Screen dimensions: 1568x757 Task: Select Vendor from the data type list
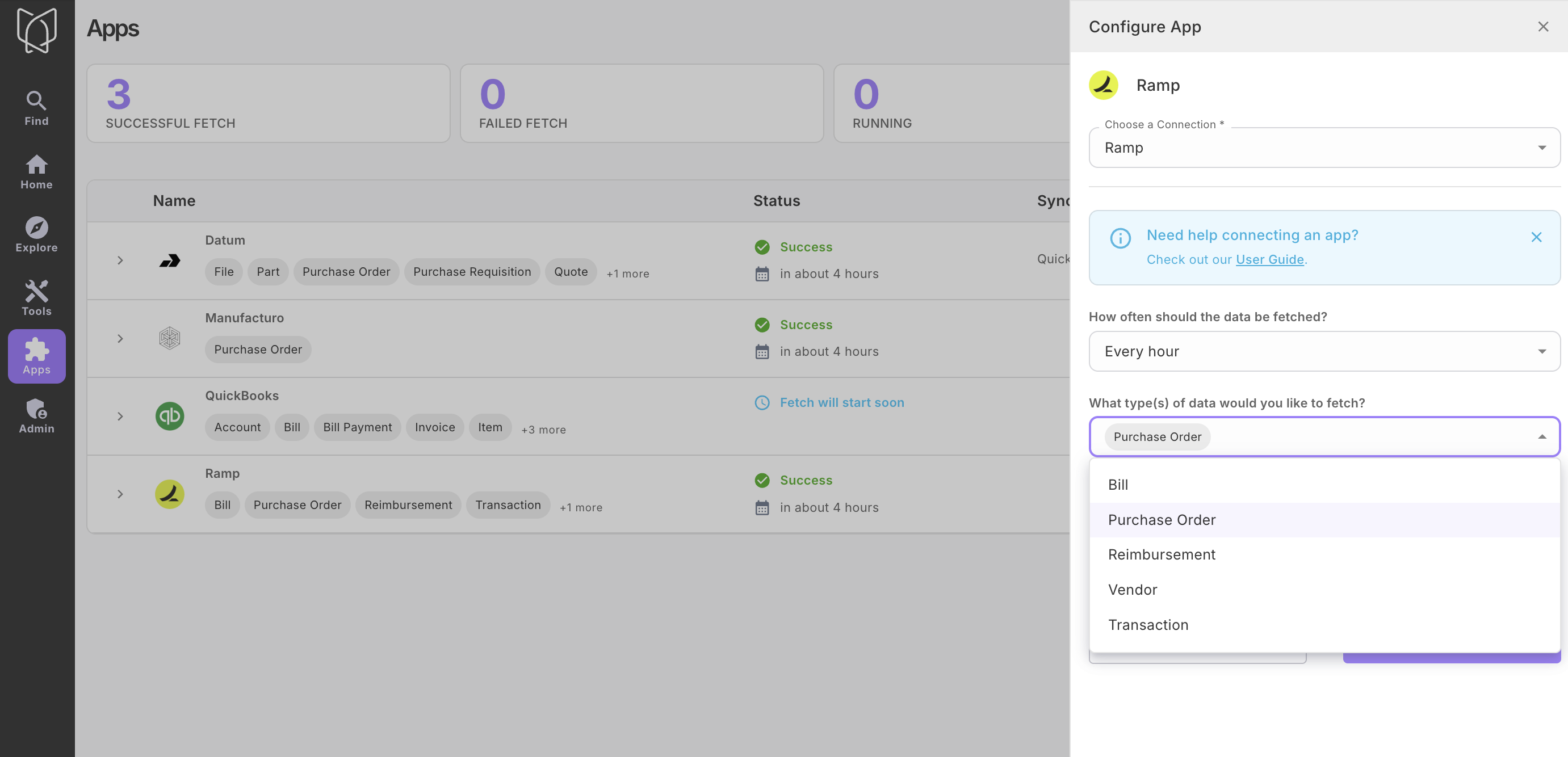(x=1324, y=590)
